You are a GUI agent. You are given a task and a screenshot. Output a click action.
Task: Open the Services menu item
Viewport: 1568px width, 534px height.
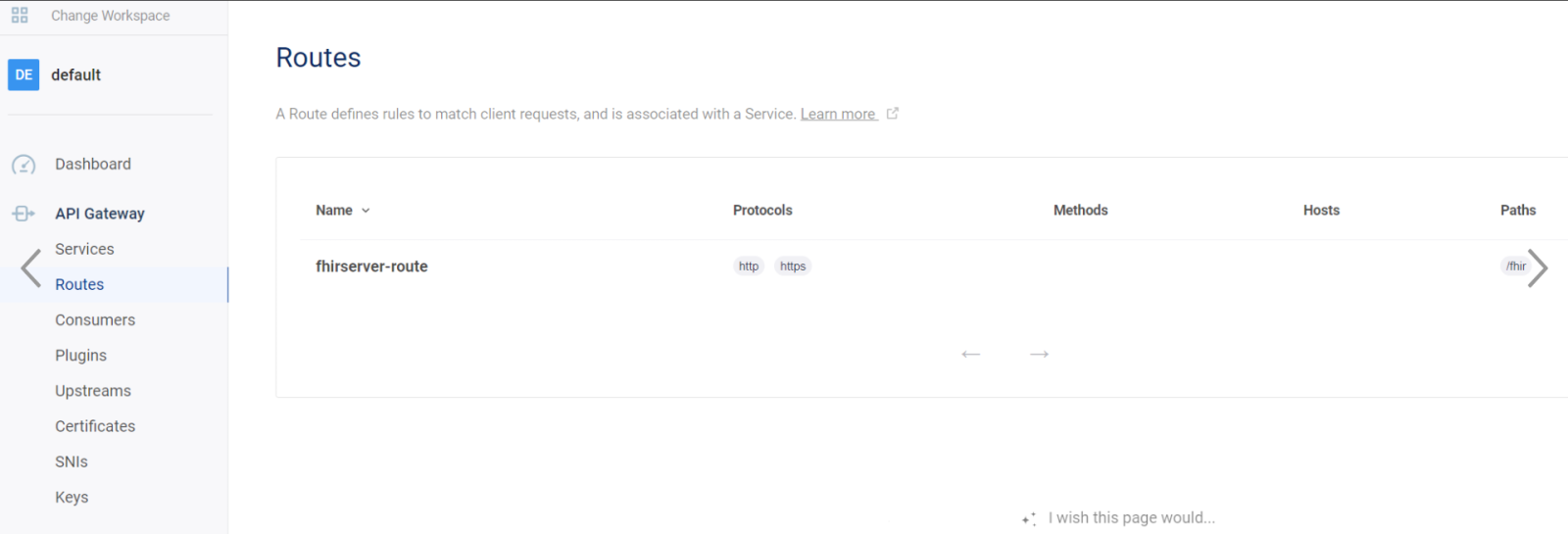(84, 249)
